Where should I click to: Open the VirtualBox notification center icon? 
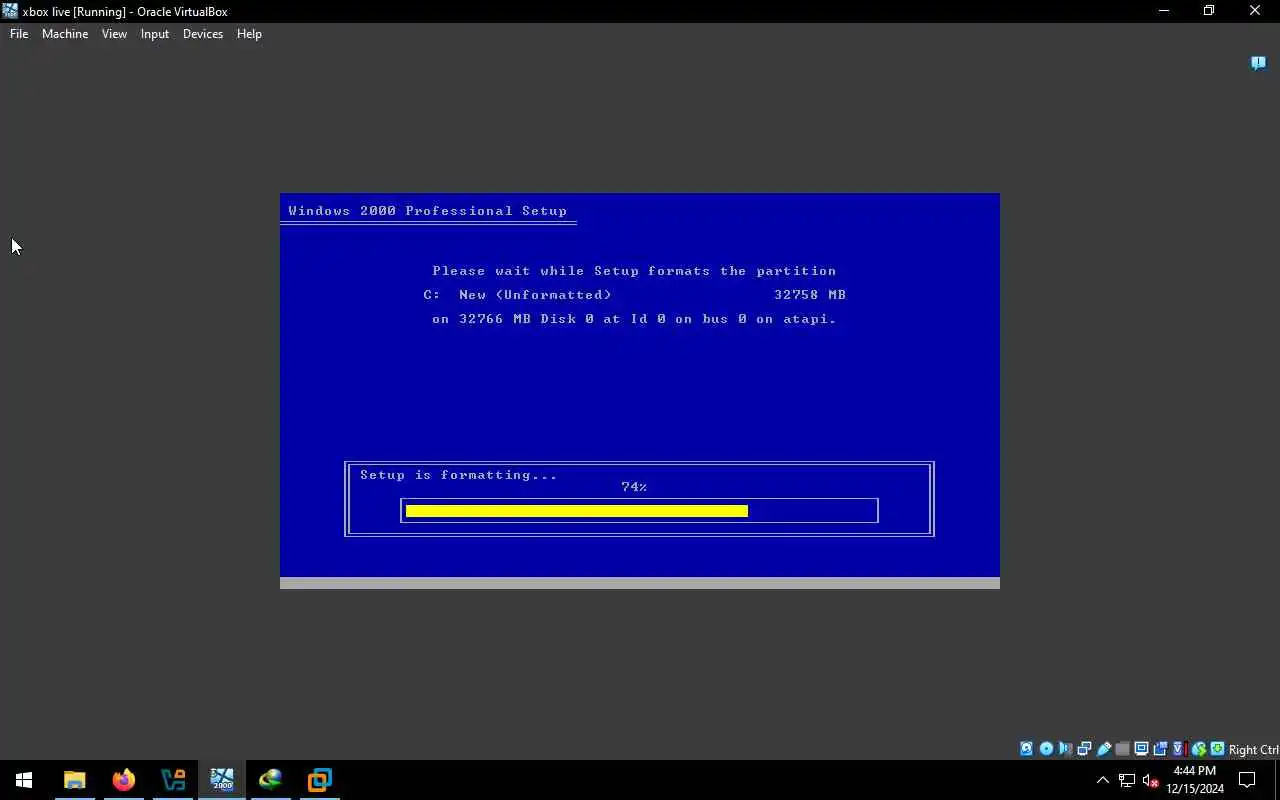click(1258, 63)
